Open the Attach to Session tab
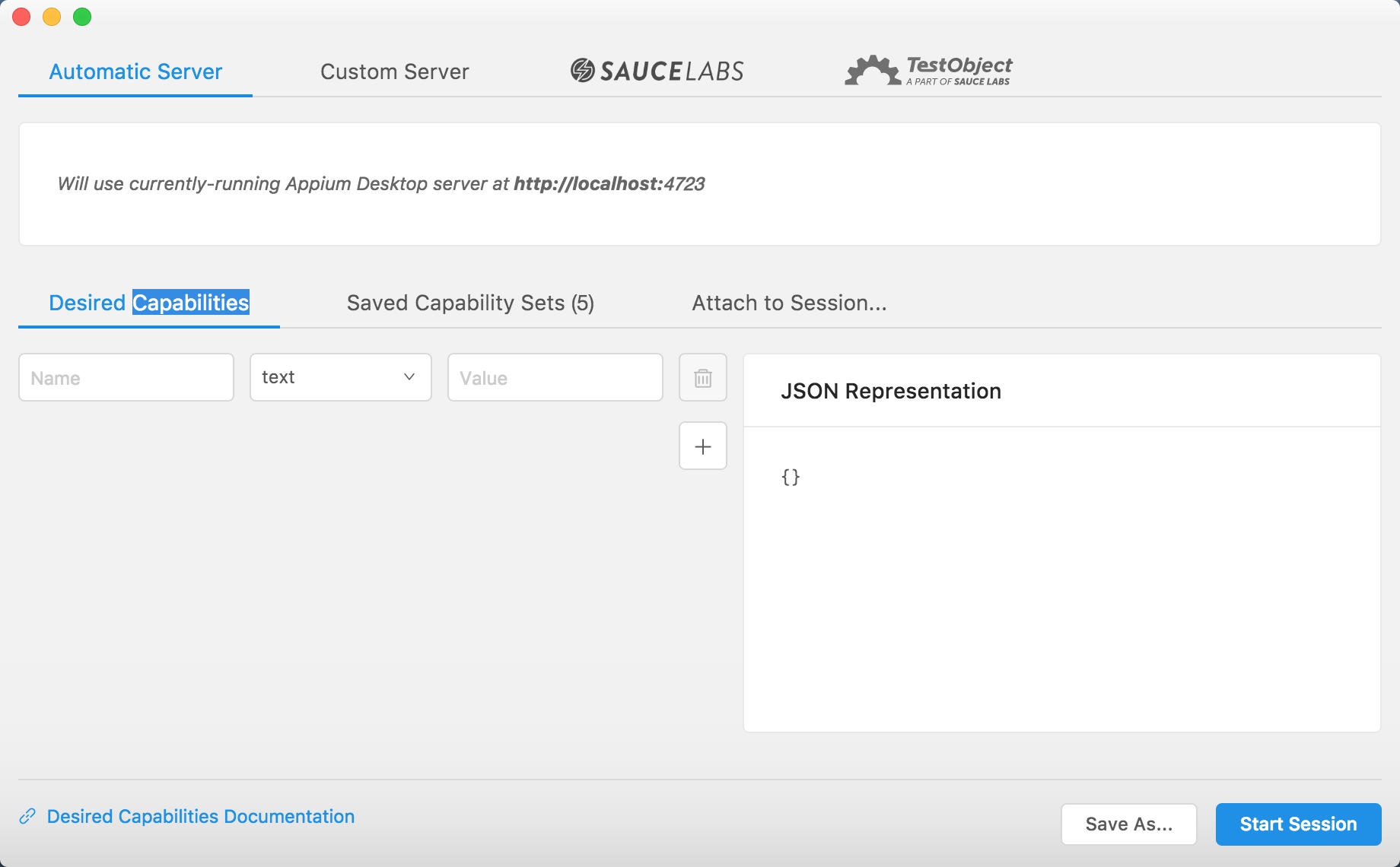The width and height of the screenshot is (1400, 867). click(x=789, y=303)
